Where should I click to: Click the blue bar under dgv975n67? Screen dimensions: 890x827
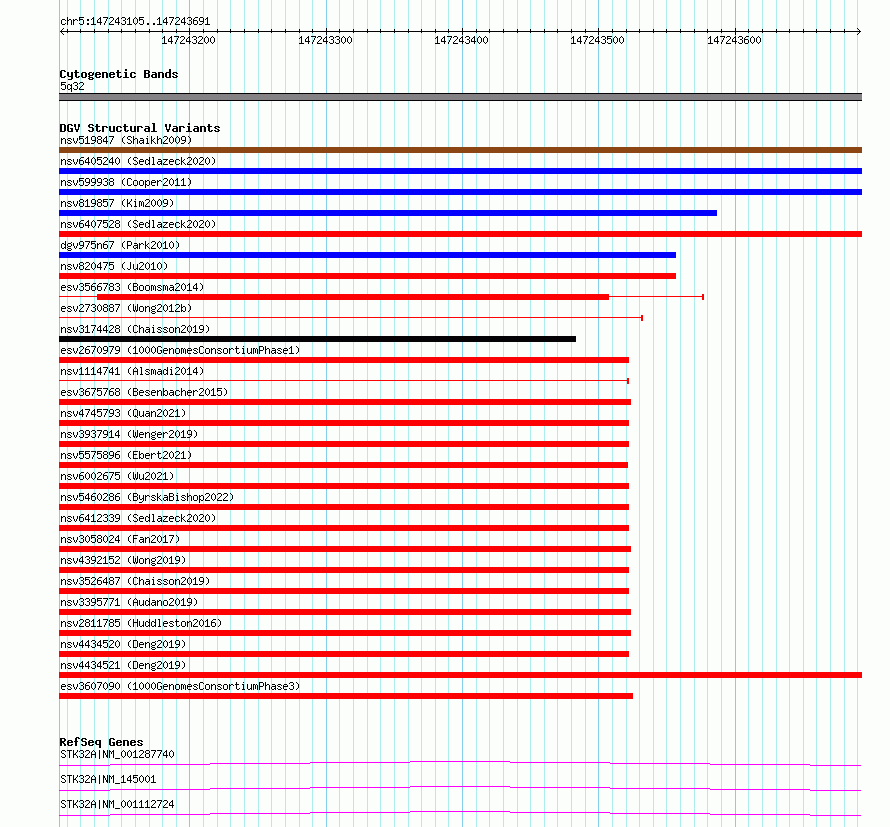(367, 255)
